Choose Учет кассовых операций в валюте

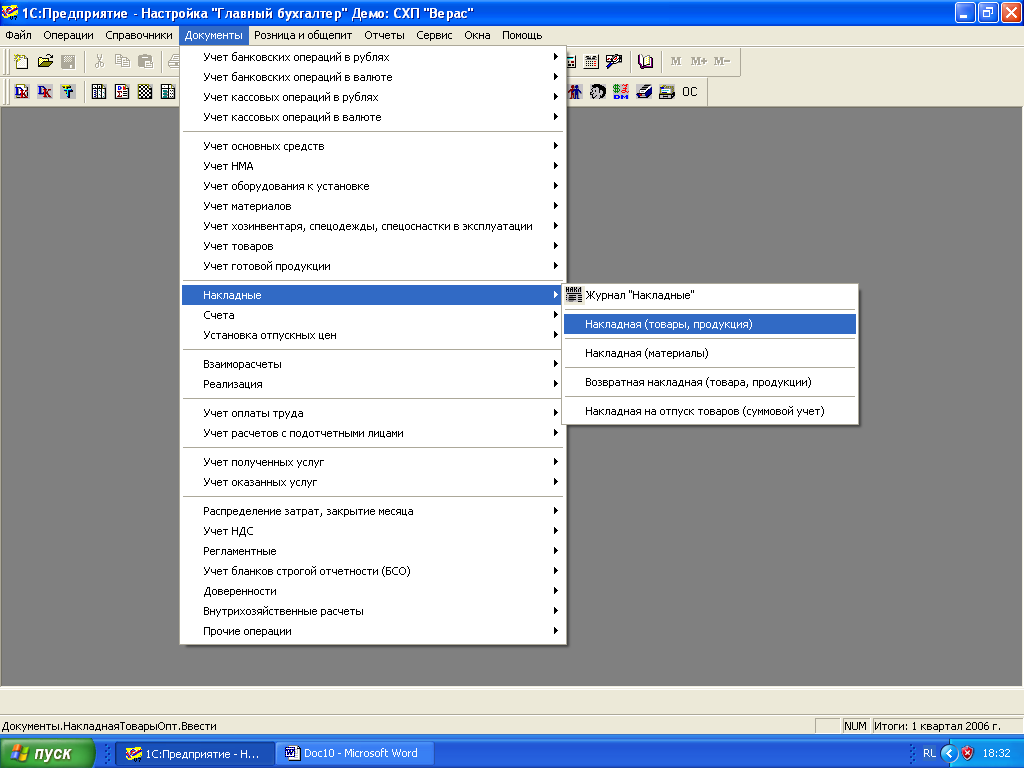(x=372, y=118)
